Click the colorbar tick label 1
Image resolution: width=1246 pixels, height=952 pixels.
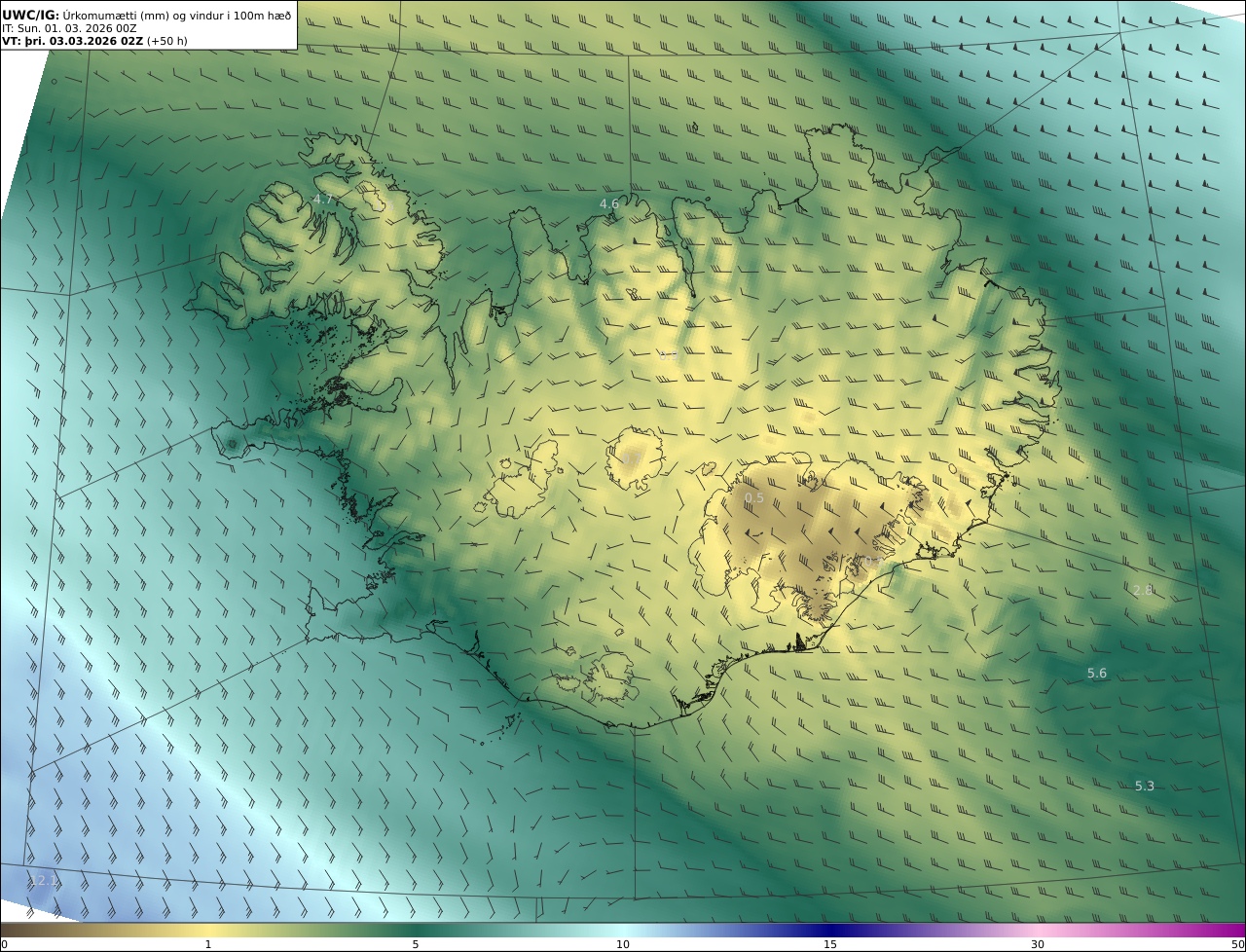(x=207, y=944)
